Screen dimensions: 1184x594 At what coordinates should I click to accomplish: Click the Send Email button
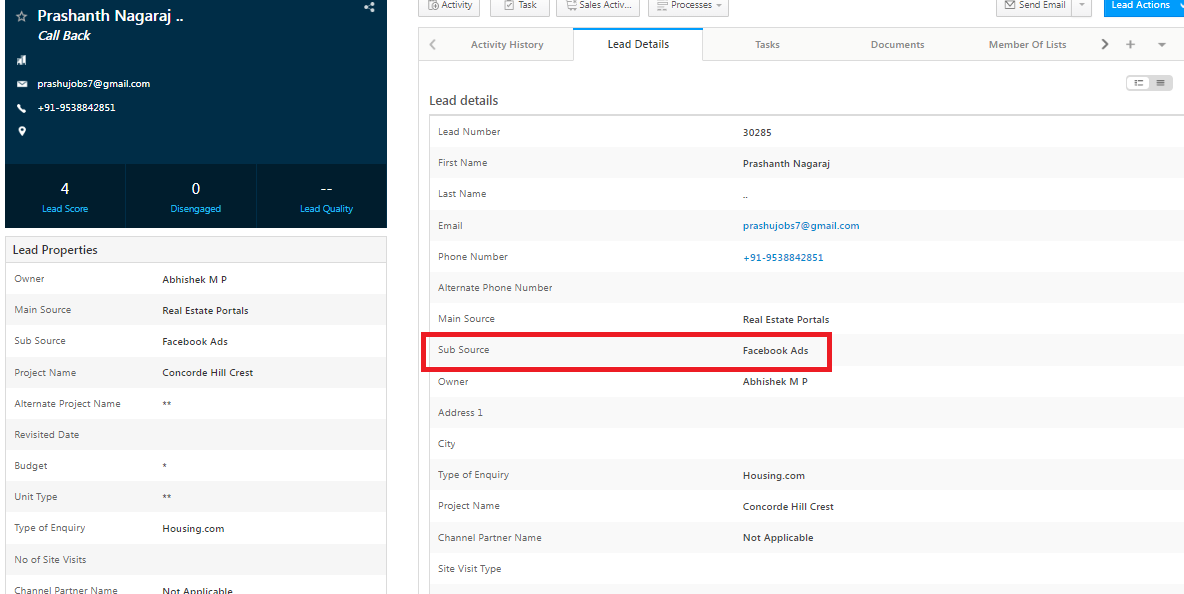tap(1034, 5)
